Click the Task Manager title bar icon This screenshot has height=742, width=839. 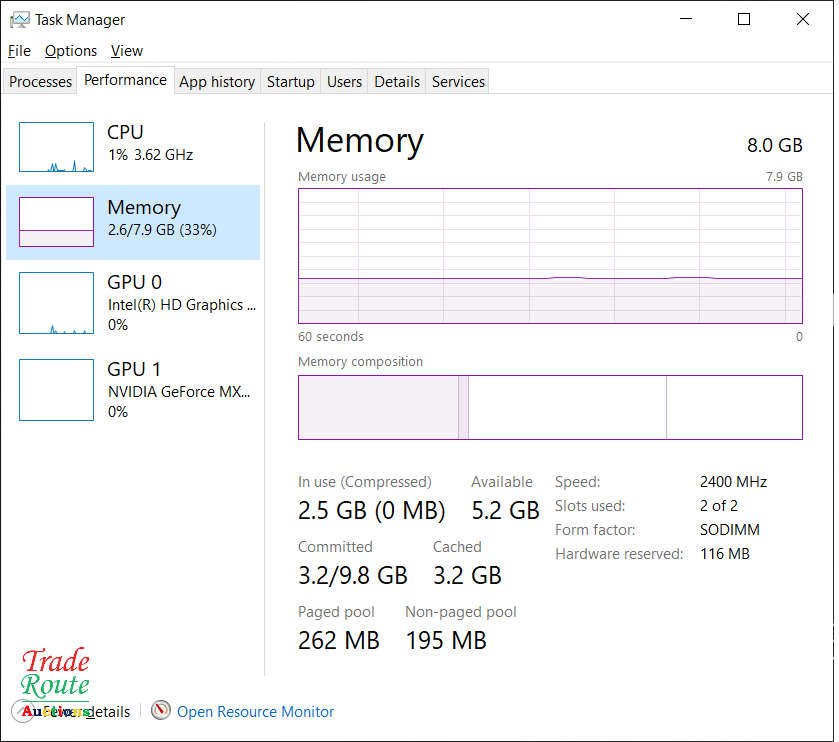(x=19, y=19)
